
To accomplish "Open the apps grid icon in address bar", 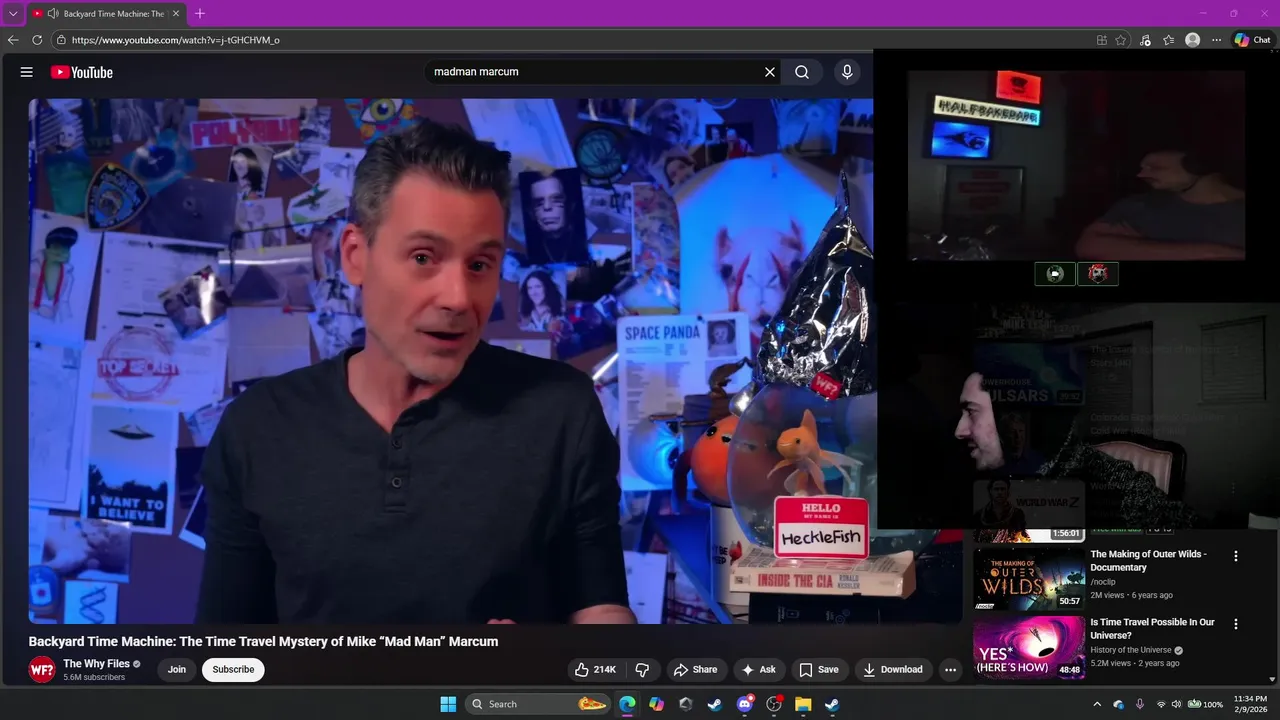I will (x=1102, y=40).
